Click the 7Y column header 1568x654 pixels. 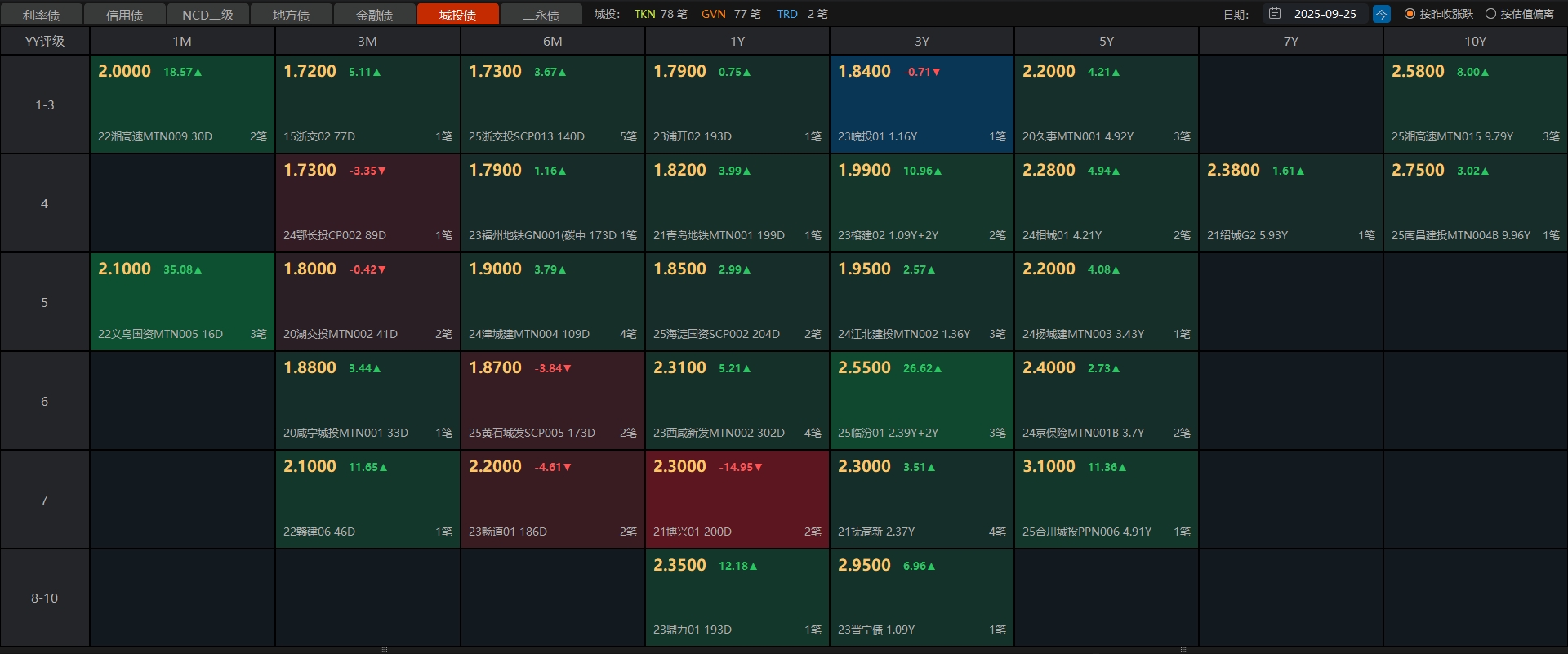(x=1290, y=41)
